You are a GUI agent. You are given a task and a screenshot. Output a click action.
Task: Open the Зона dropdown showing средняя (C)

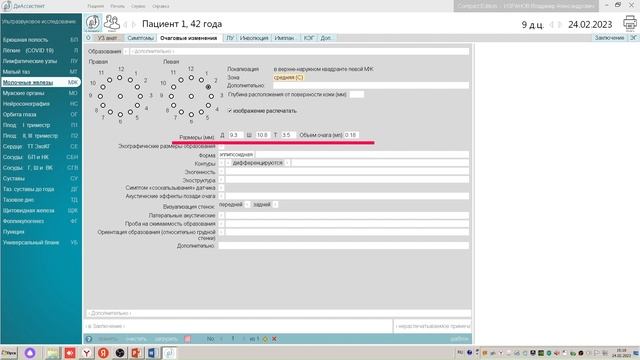(288, 77)
